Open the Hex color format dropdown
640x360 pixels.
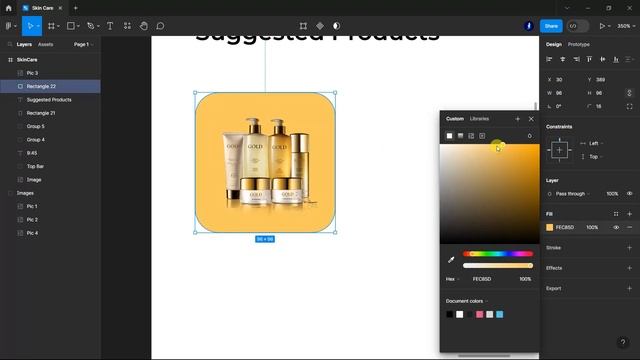coord(452,279)
